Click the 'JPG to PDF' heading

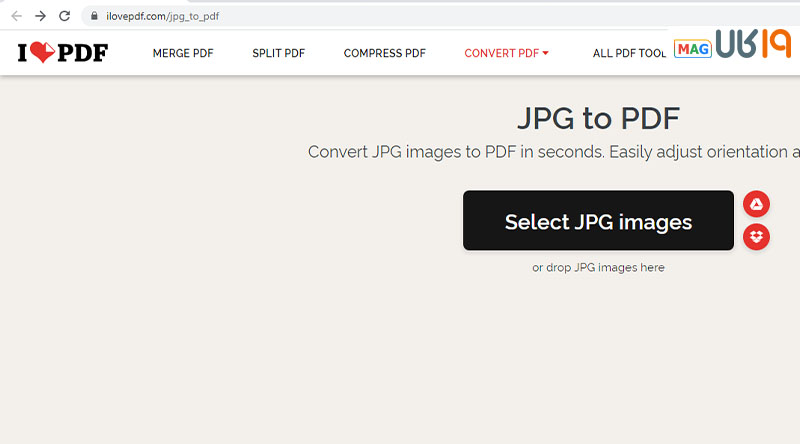[x=598, y=118]
